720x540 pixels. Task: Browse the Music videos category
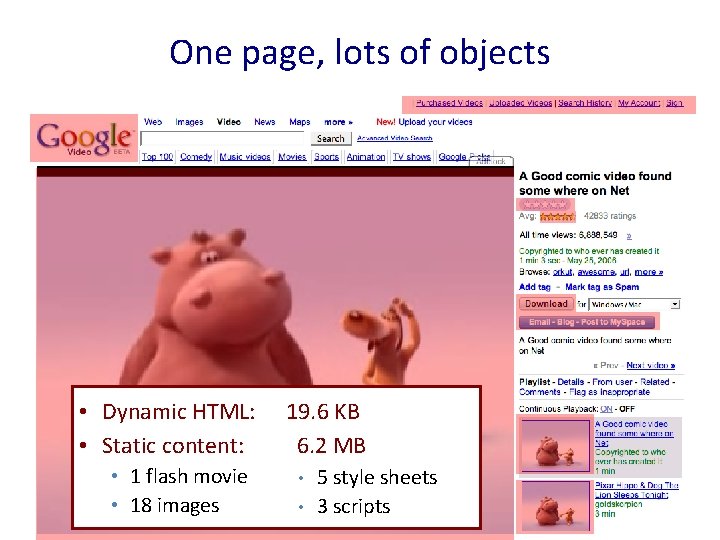pyautogui.click(x=245, y=157)
